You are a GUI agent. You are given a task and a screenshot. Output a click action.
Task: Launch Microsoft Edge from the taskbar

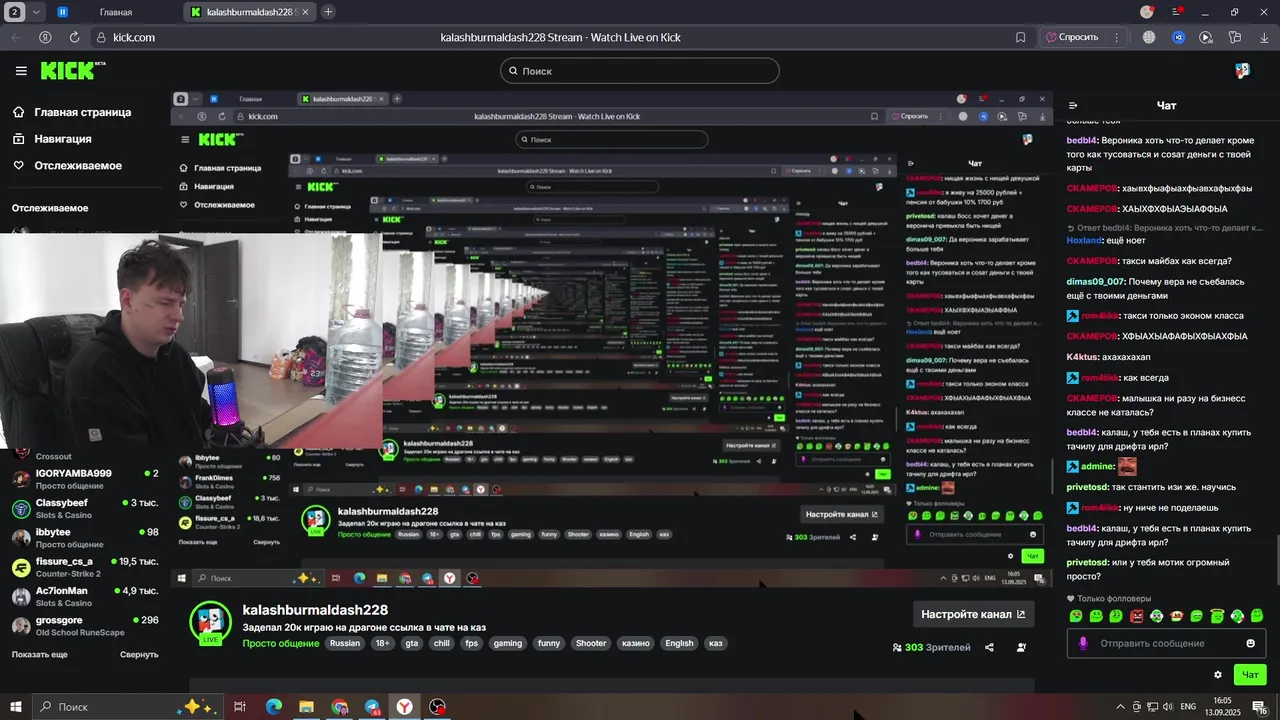(x=273, y=707)
